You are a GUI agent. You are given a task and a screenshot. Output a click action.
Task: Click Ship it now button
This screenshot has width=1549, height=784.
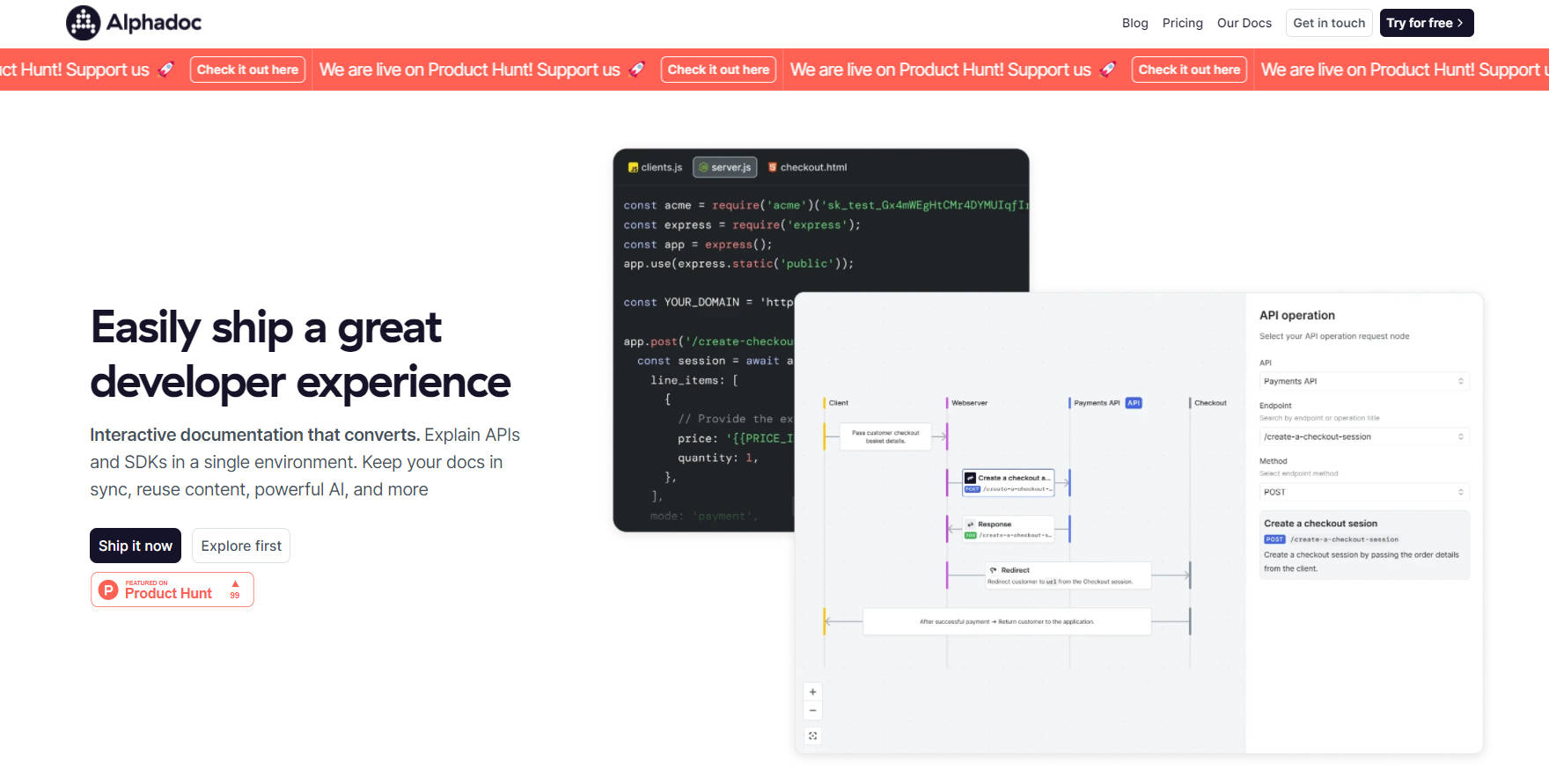tap(136, 546)
